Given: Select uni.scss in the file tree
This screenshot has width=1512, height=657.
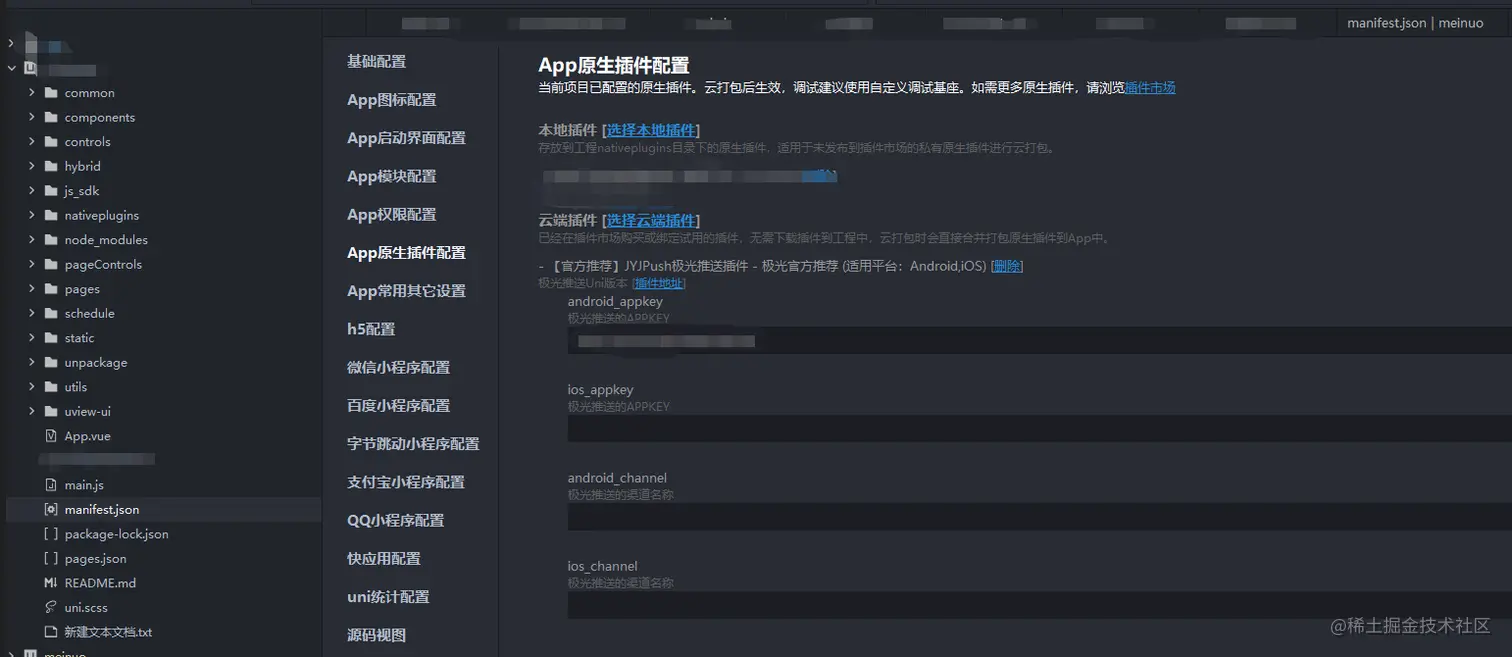Looking at the screenshot, I should 86,608.
